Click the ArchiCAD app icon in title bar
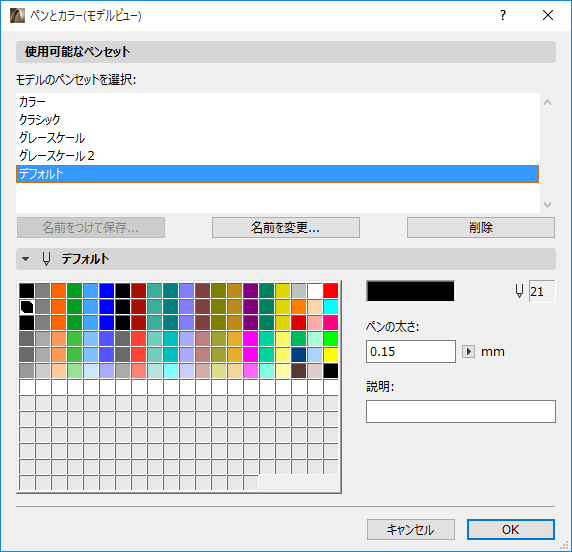Viewport: 572px width, 552px height. (17, 15)
